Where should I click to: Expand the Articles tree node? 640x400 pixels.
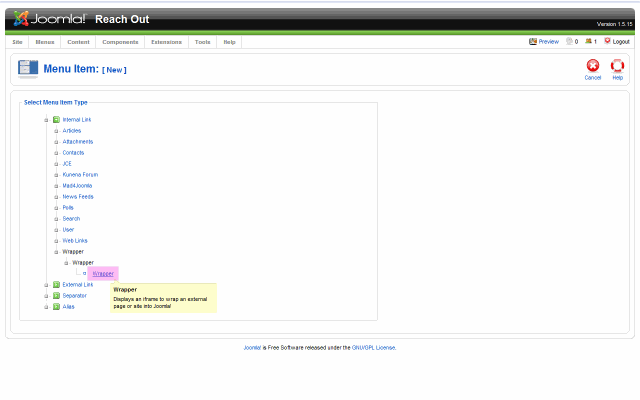(56, 131)
